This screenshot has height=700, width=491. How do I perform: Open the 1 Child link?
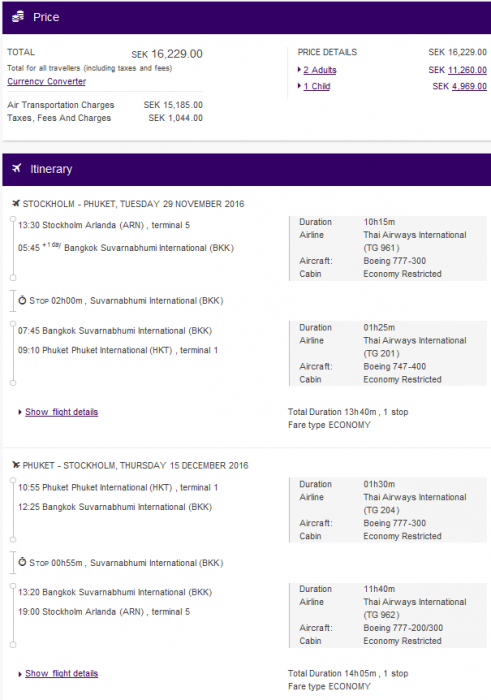[317, 86]
